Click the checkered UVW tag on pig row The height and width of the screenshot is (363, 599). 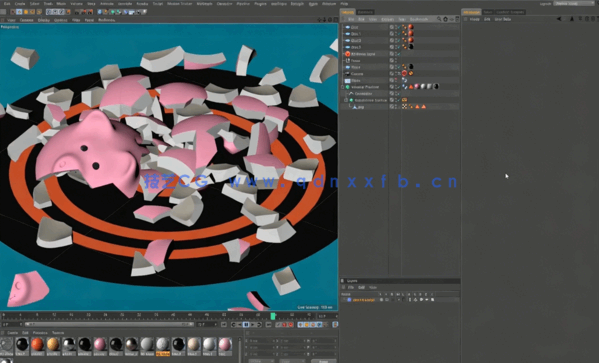click(404, 107)
